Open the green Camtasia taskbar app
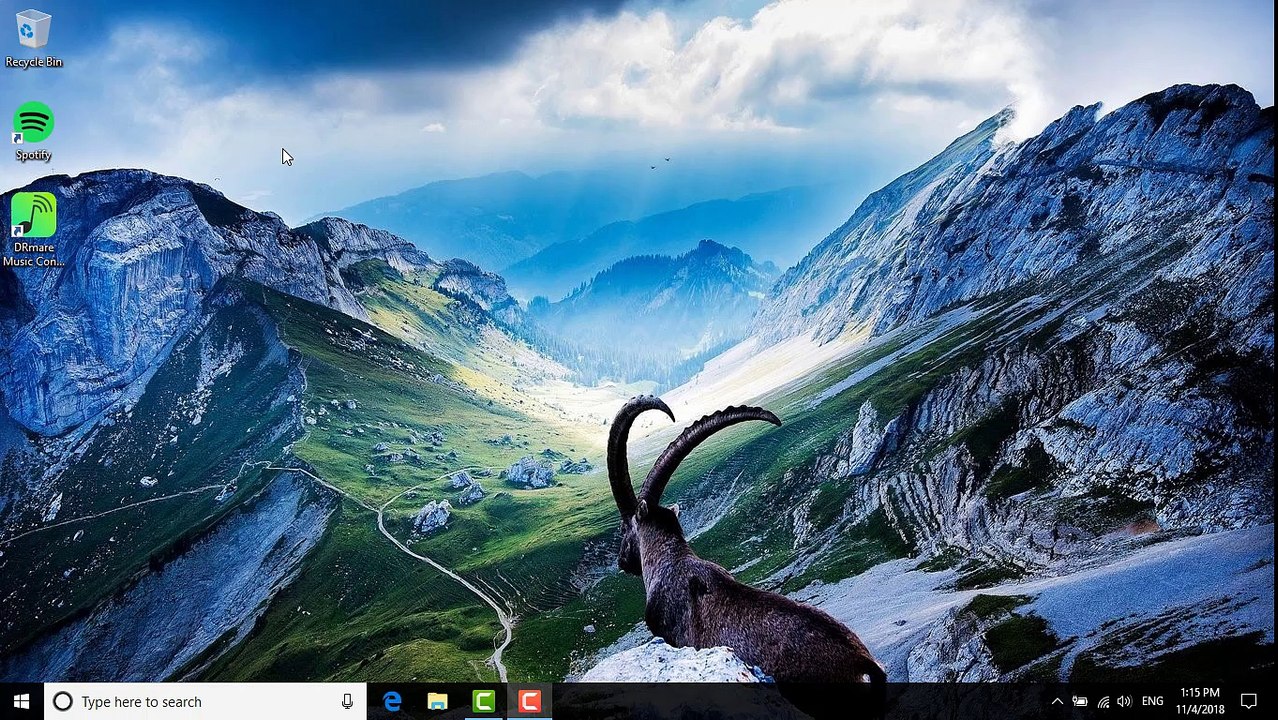This screenshot has width=1278, height=720. [x=483, y=702]
